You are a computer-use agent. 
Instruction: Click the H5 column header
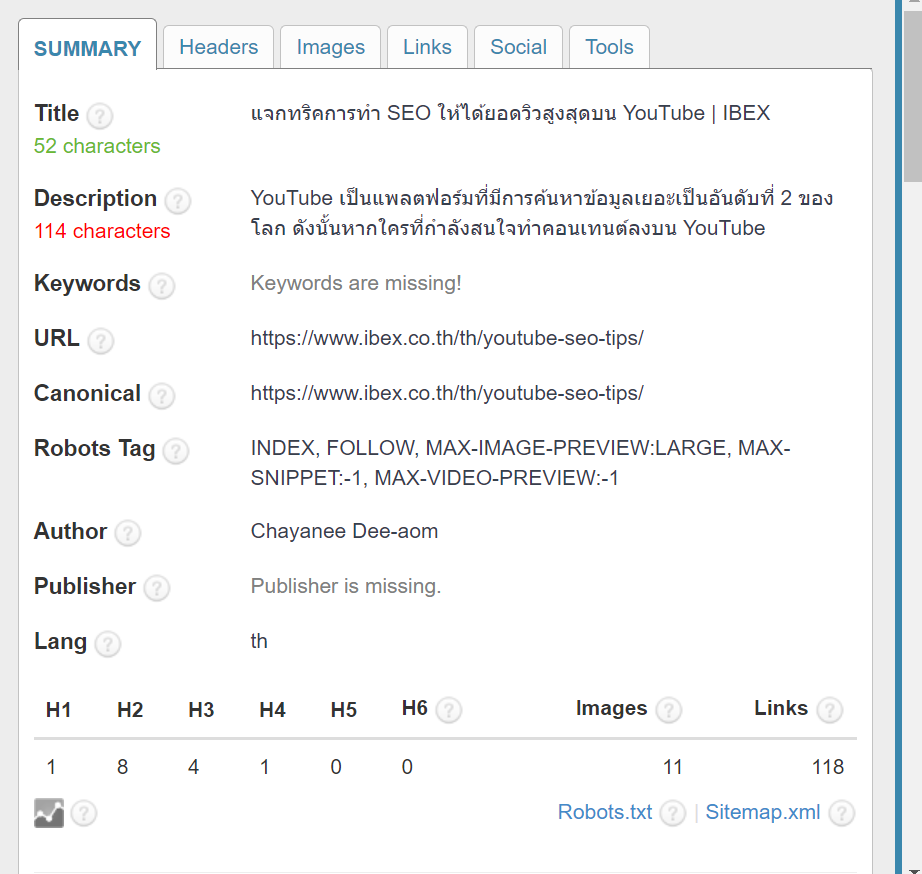click(343, 710)
